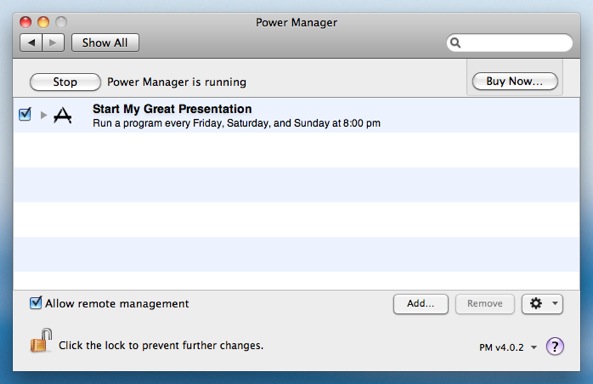Uncheck Allow remote management
The image size is (593, 384).
click(x=36, y=303)
